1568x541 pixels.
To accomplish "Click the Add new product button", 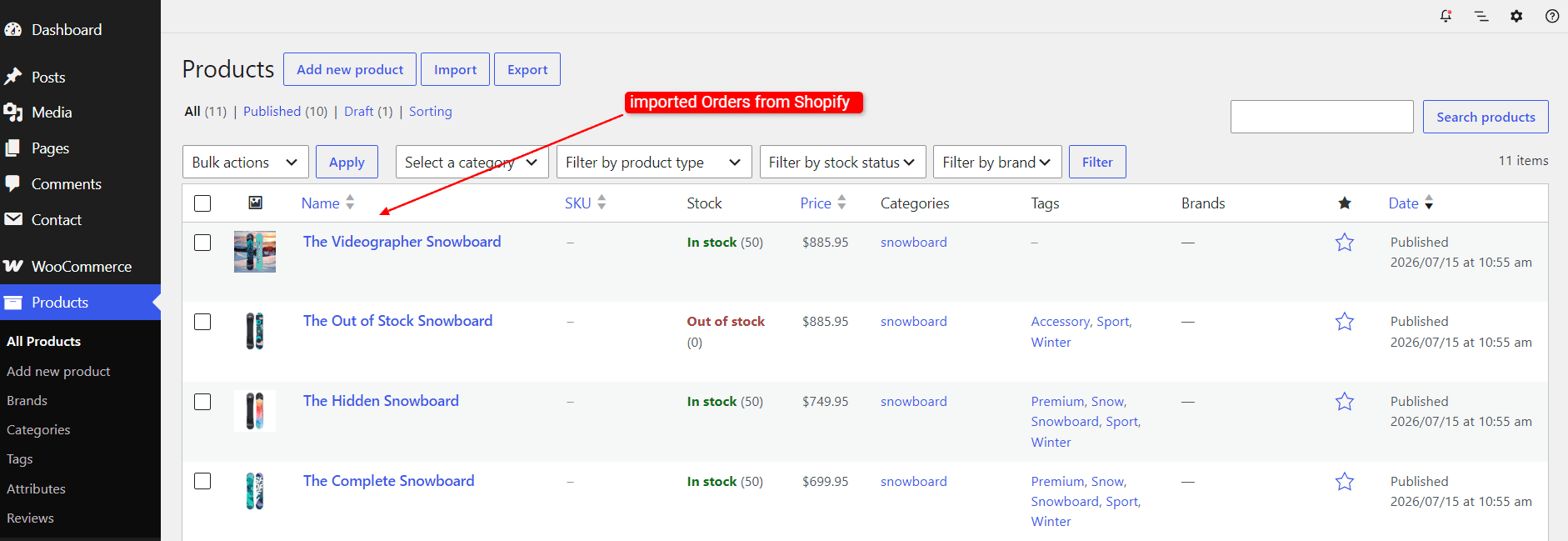I will (x=350, y=69).
